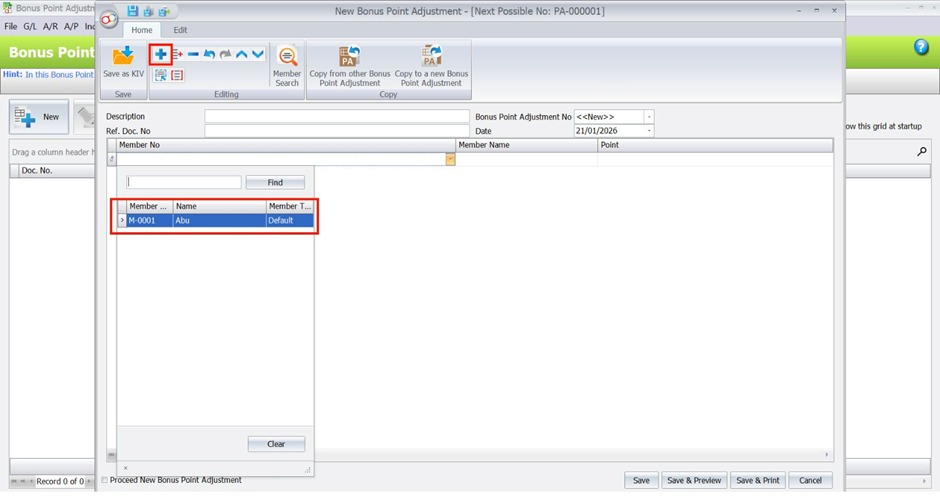
Task: Click the Description input field
Action: (336, 117)
